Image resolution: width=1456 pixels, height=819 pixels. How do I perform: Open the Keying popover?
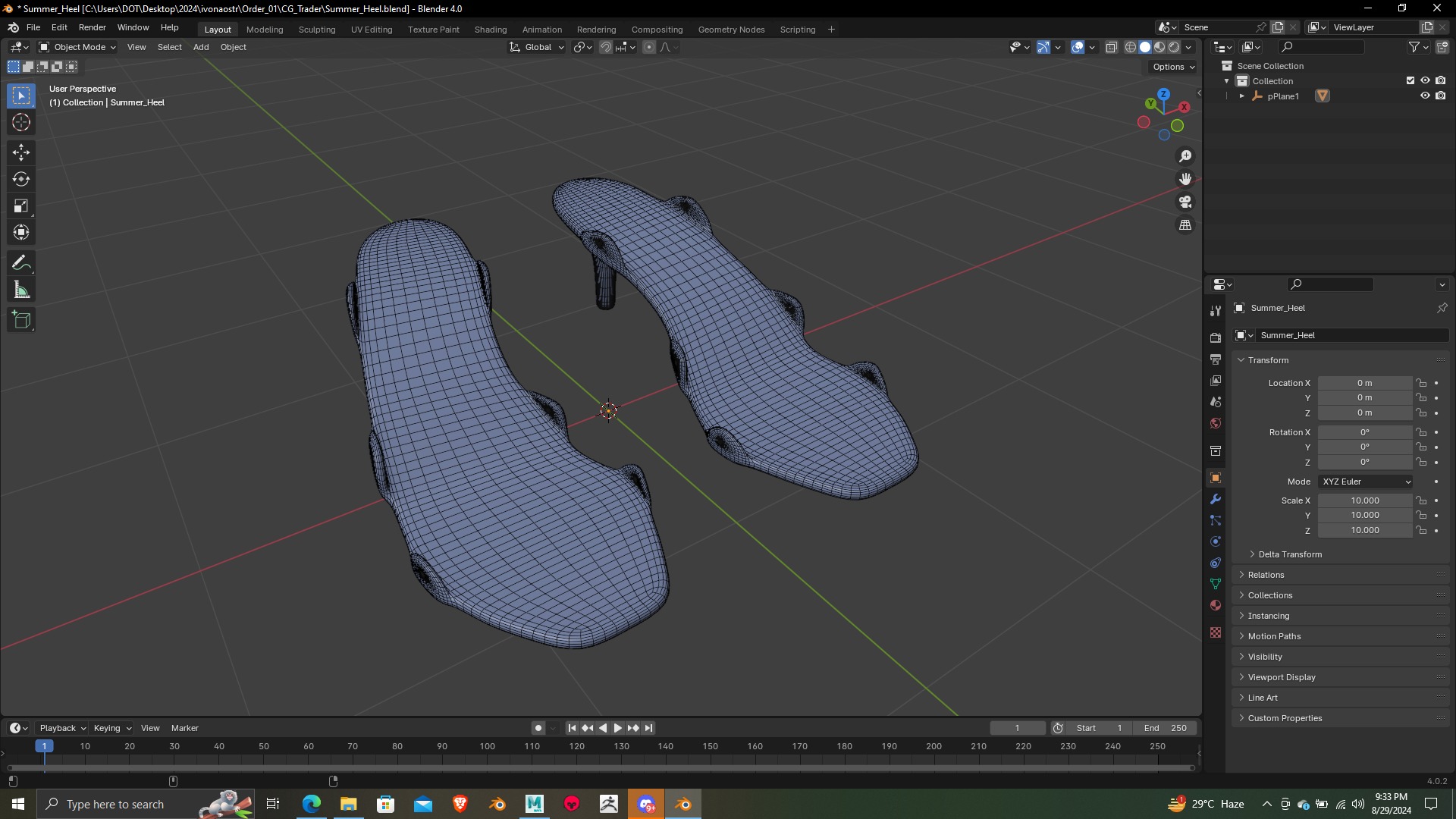coord(112,728)
